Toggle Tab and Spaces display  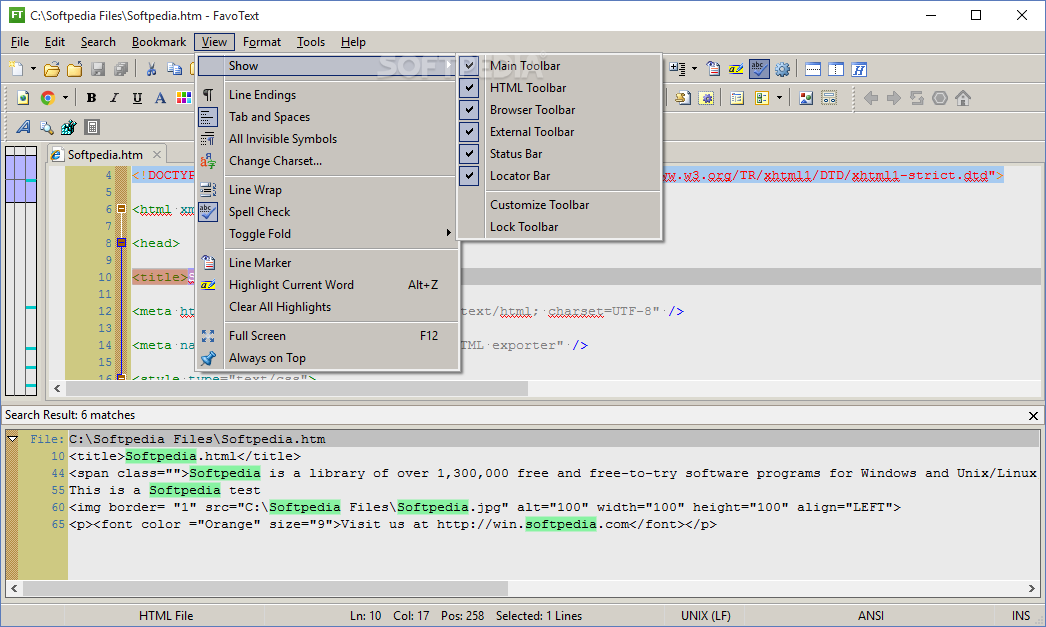coord(270,117)
